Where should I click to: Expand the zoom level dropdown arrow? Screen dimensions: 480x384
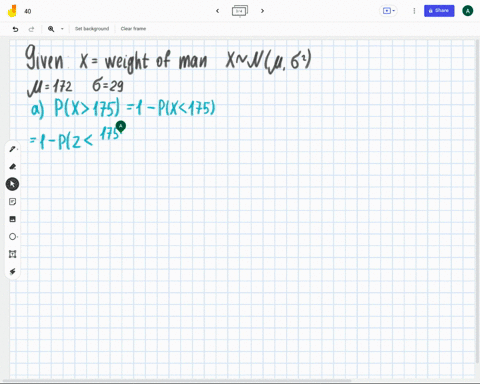pos(62,29)
